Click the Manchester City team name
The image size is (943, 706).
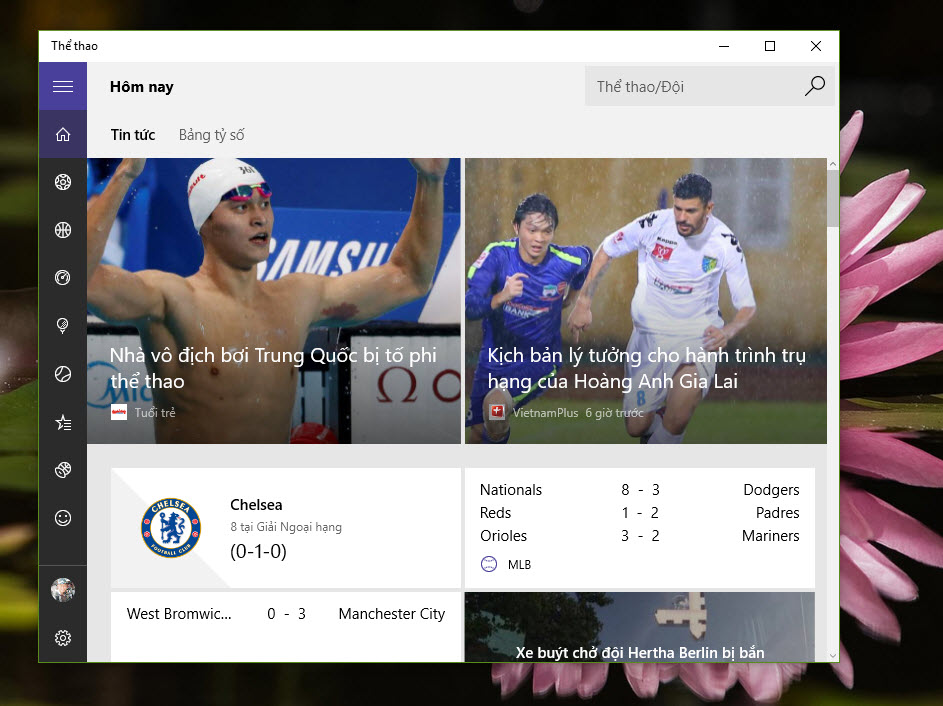point(392,614)
